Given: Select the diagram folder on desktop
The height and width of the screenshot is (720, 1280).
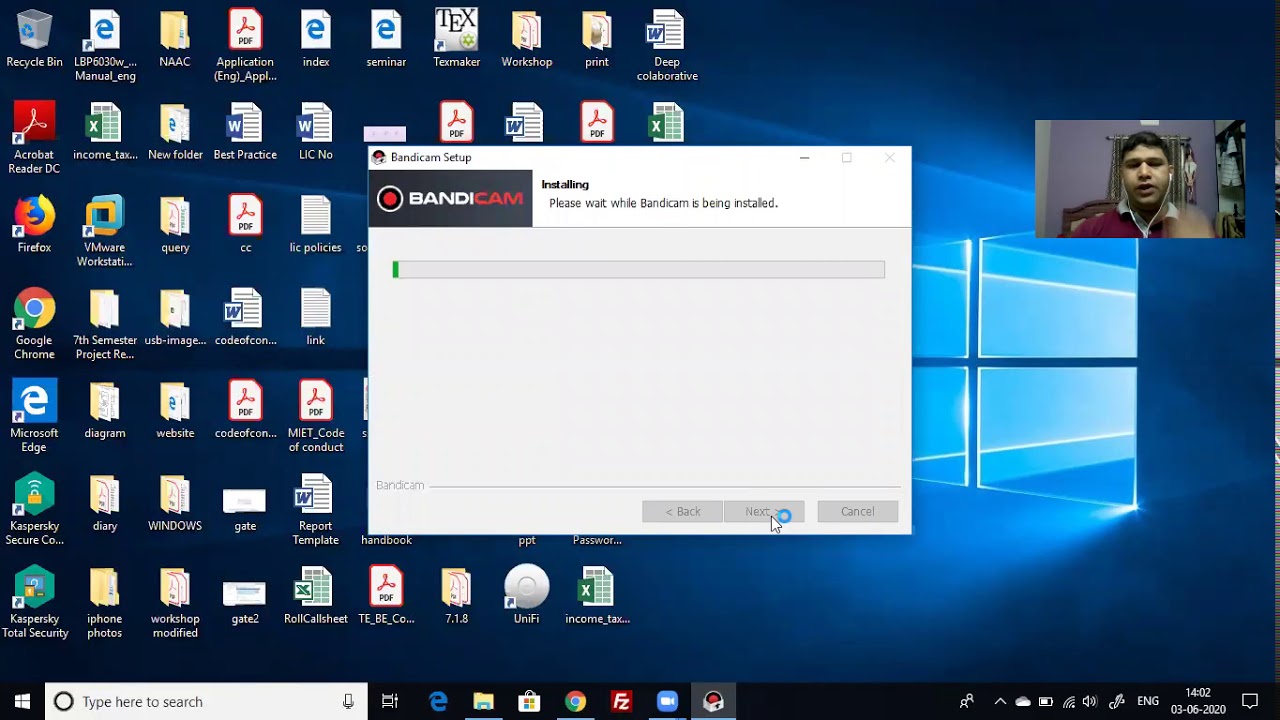Looking at the screenshot, I should click(x=105, y=411).
